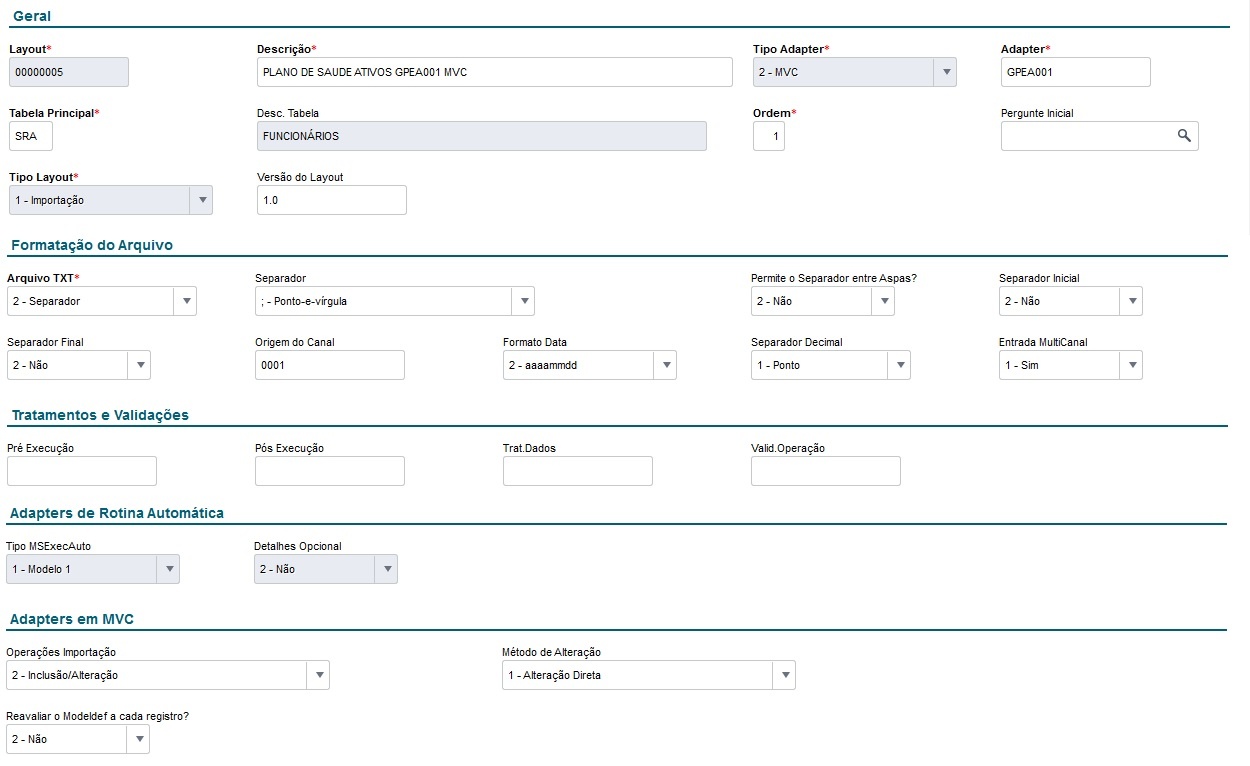Click the Pré Execução input field
Image resolution: width=1250 pixels, height=766 pixels.
click(81, 471)
